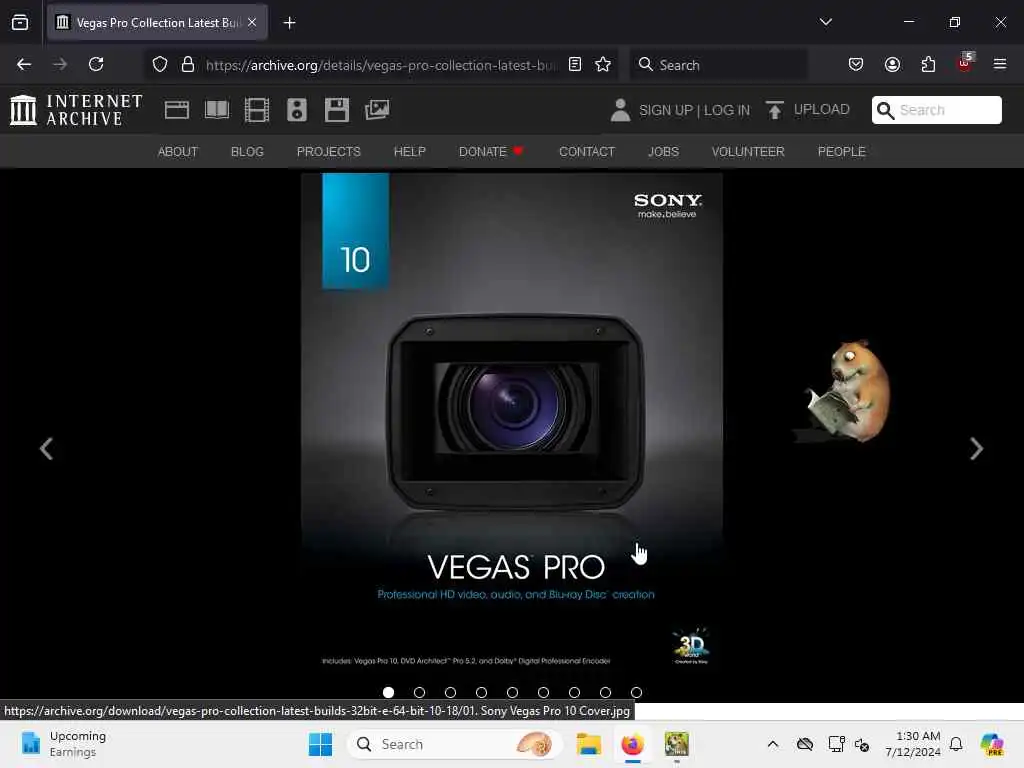
Task: Open the Internet Archive home logo
Action: [x=76, y=110]
